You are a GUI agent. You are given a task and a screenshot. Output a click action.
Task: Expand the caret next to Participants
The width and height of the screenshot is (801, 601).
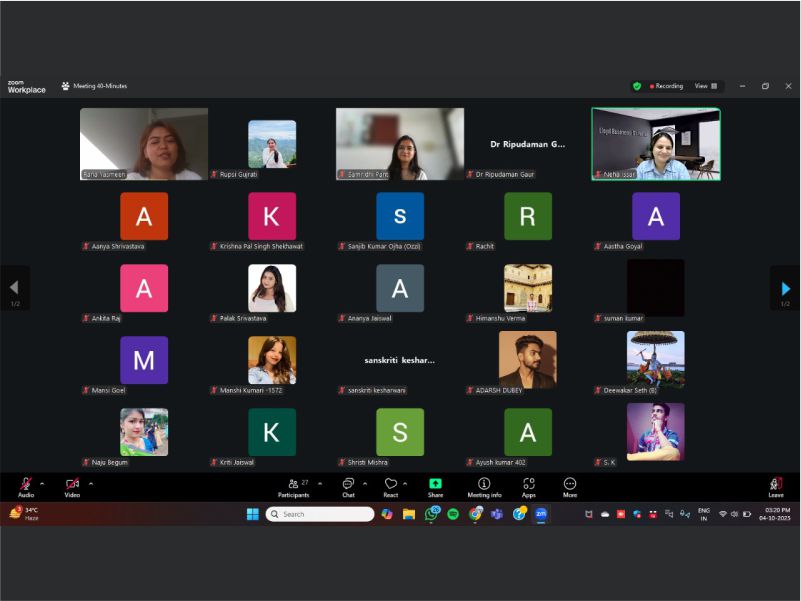point(319,484)
